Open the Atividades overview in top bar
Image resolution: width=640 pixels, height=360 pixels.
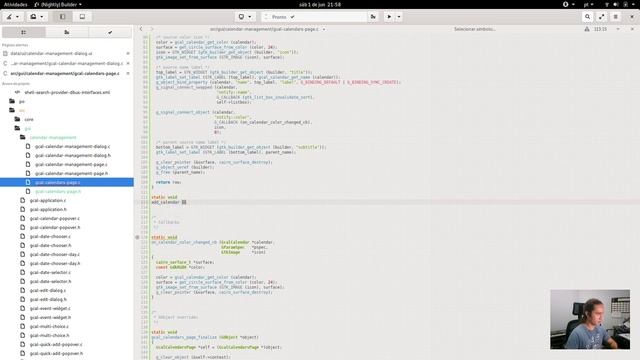[x=16, y=4]
